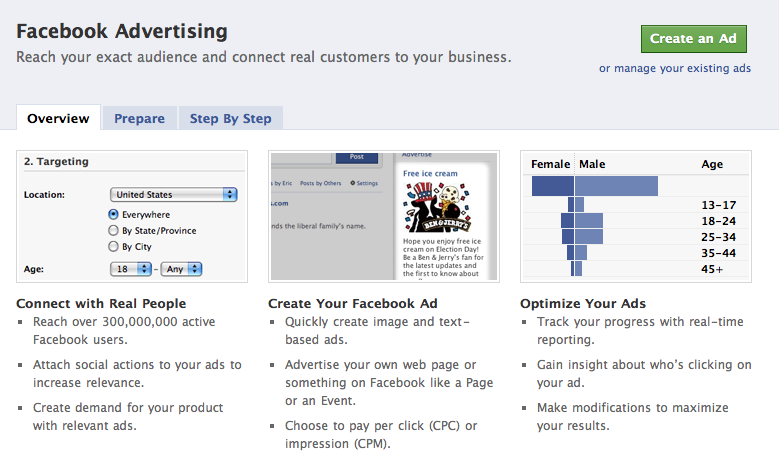Click the Targeting preview thumbnail heading
The height and width of the screenshot is (465, 779).
pos(56,161)
